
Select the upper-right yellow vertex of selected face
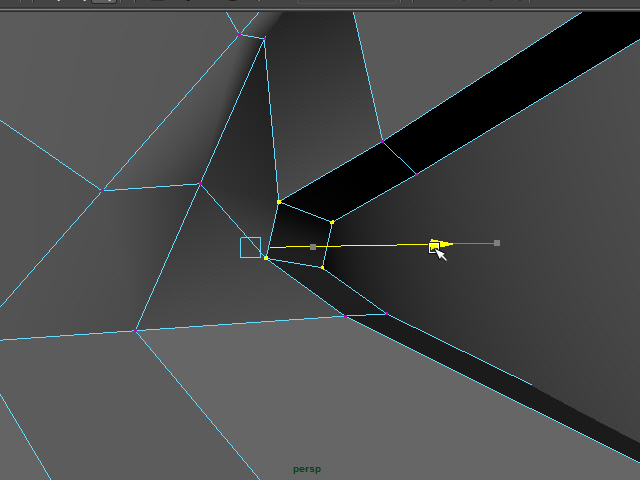point(332,222)
